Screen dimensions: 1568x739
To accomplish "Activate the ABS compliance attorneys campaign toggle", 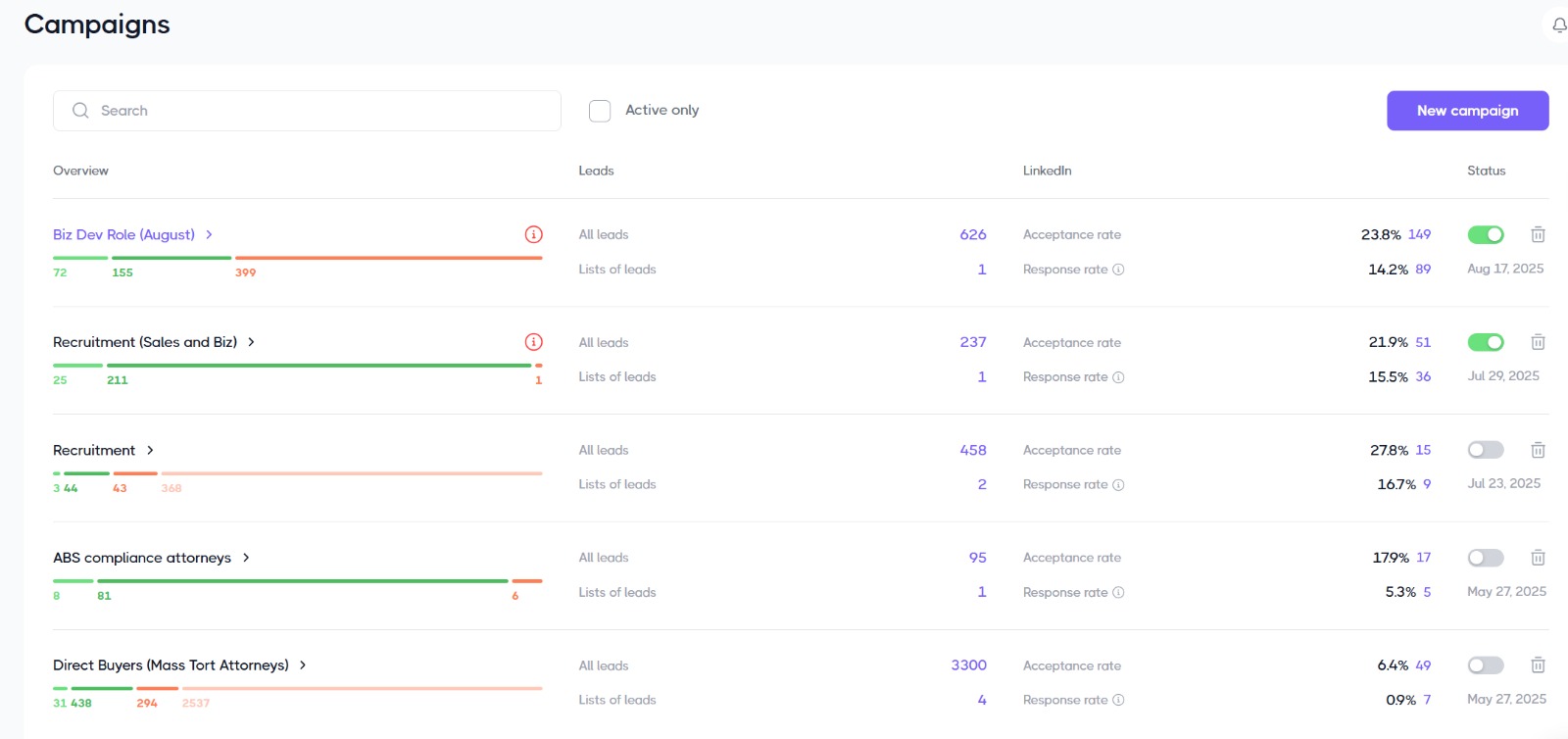I will coord(1485,558).
